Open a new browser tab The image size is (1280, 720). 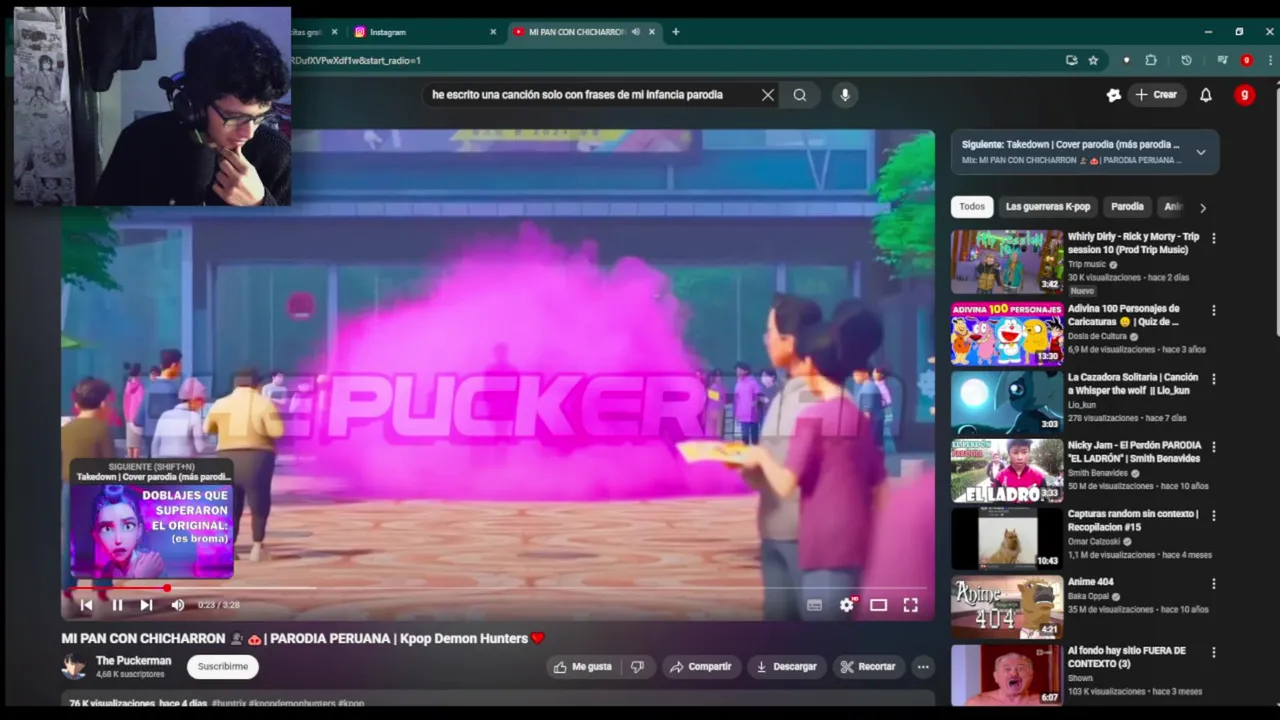676,32
